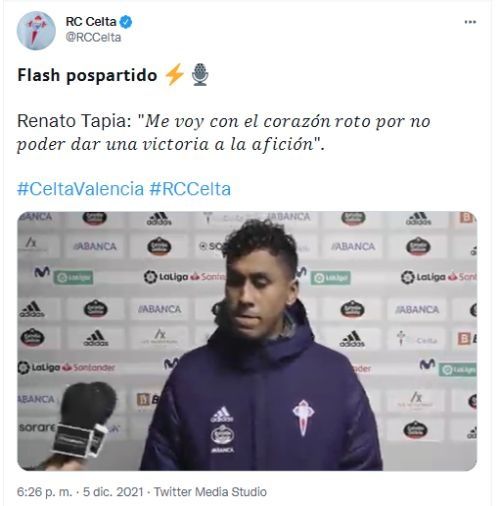The height and width of the screenshot is (506, 500).
Task: Play the Renato Tapia interview video
Action: point(247,341)
